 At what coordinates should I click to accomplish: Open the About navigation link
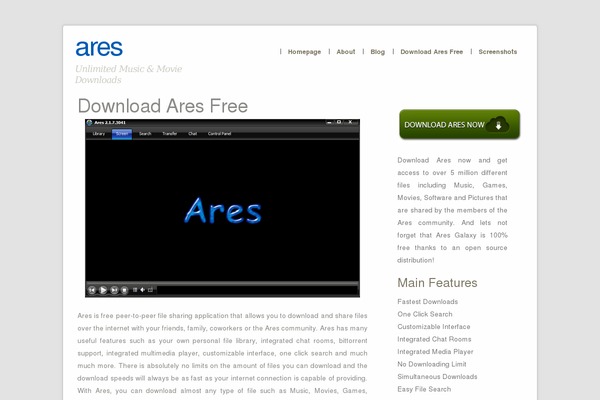coord(346,52)
